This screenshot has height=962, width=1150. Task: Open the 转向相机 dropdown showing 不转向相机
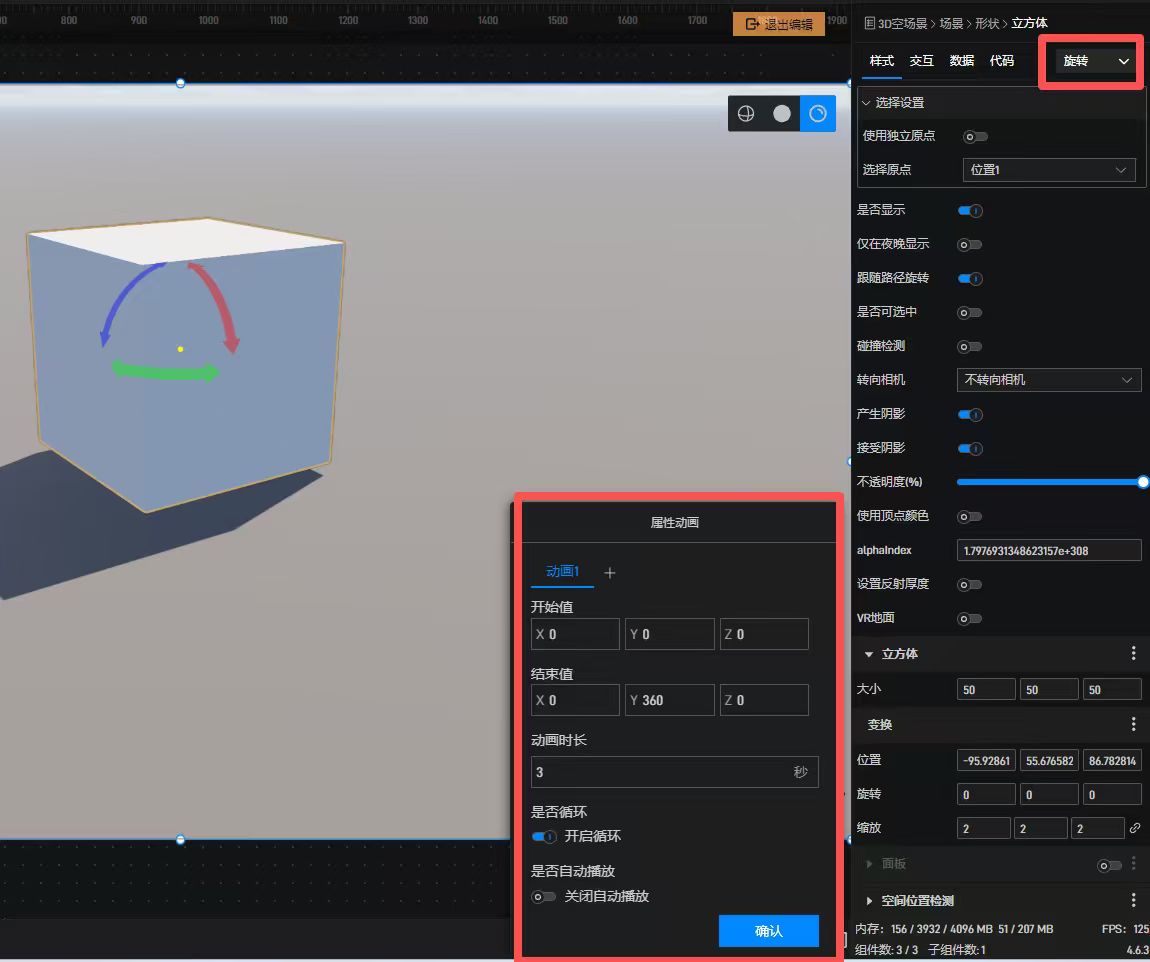pyautogui.click(x=1048, y=380)
